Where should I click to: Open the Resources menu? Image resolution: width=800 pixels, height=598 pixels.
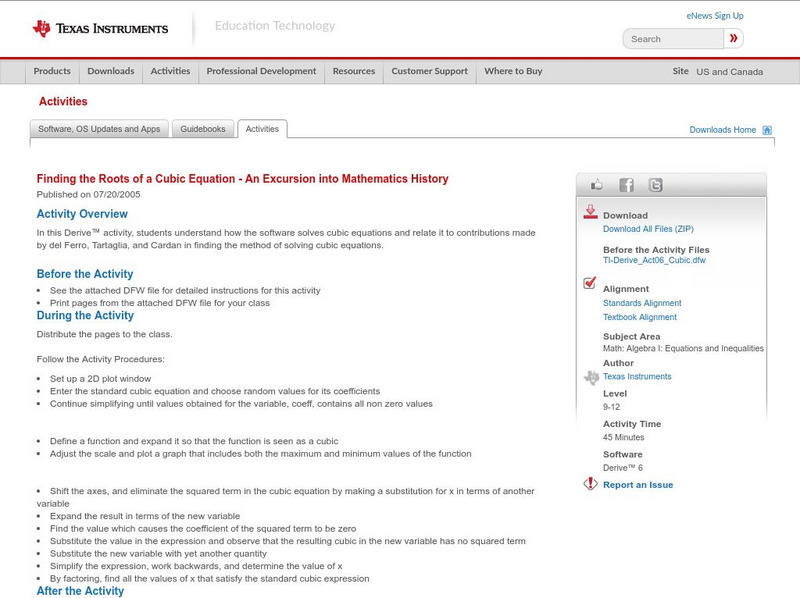[354, 71]
